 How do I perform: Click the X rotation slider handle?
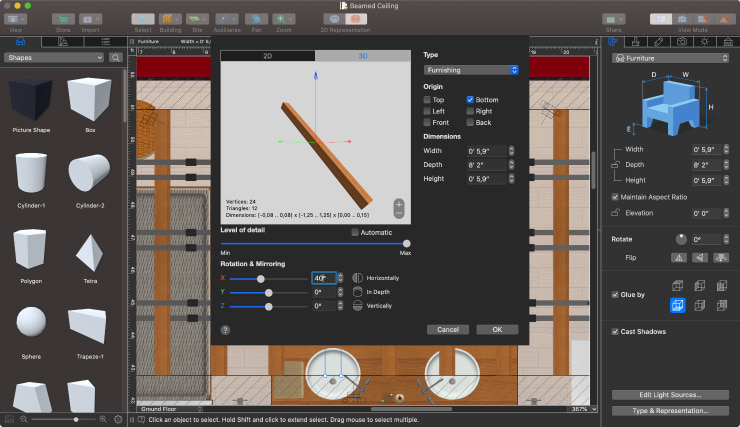pos(261,279)
